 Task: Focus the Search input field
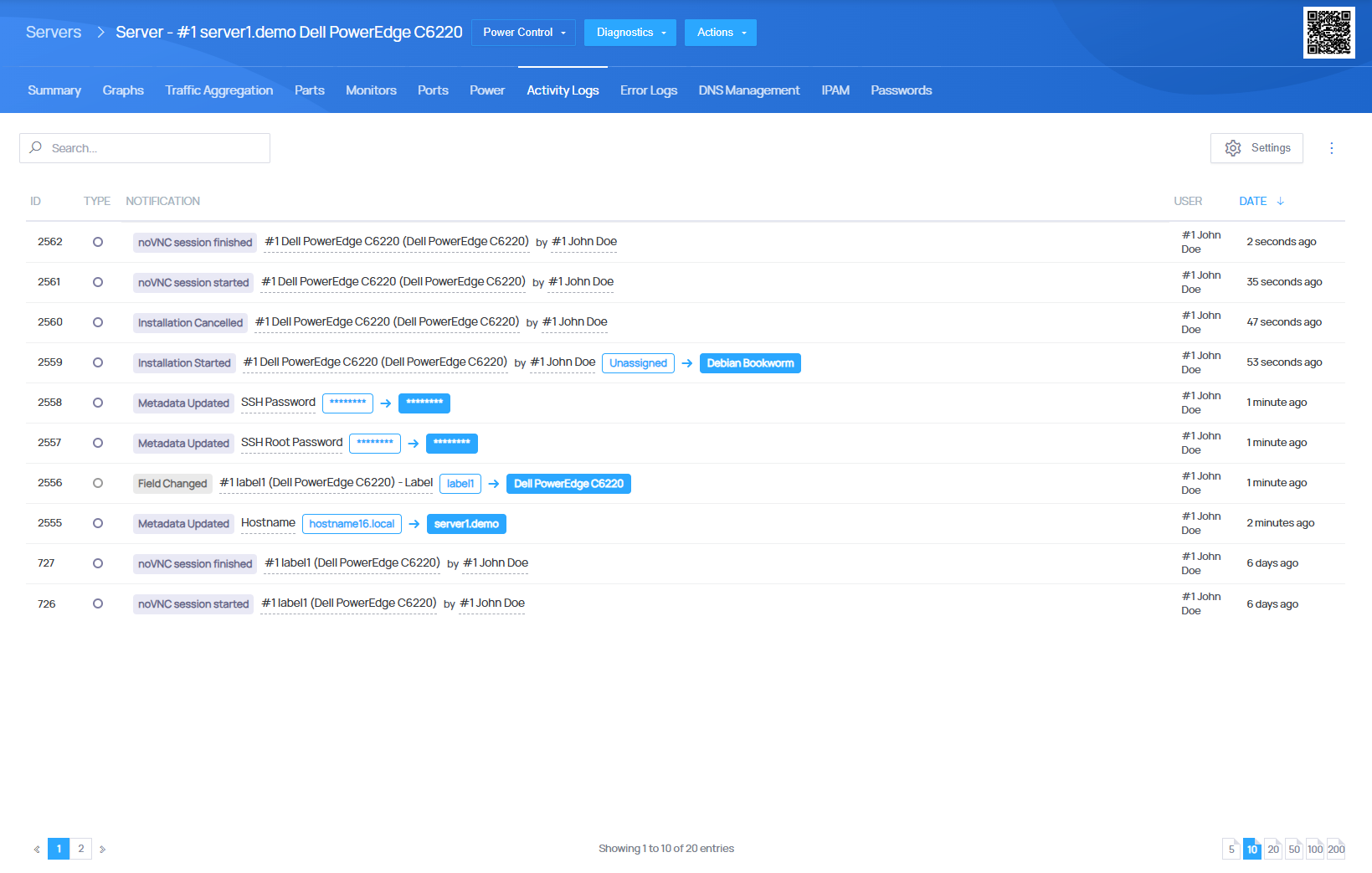pyautogui.click(x=145, y=148)
